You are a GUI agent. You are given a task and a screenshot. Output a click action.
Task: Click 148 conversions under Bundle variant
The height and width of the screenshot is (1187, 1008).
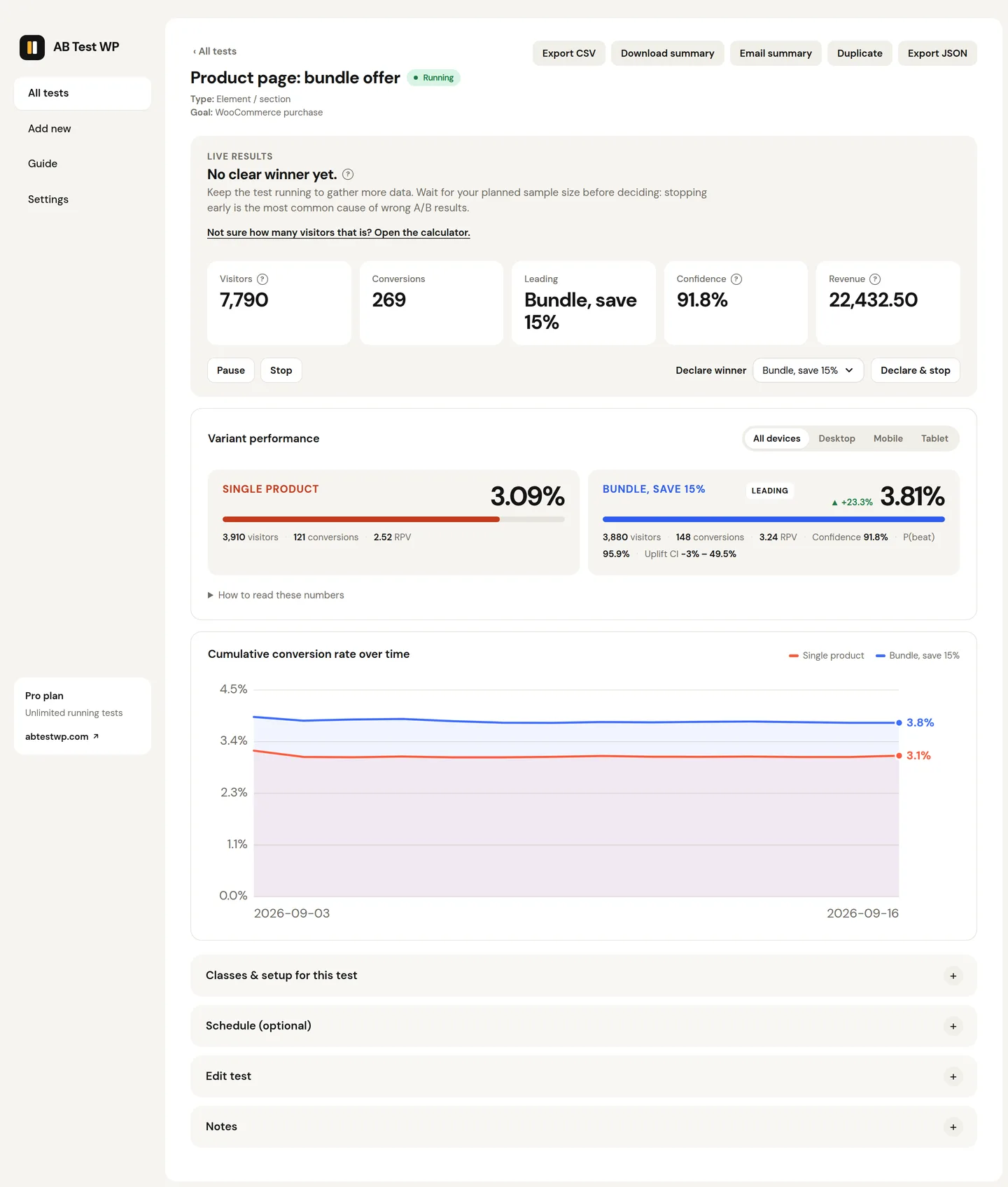(x=710, y=538)
